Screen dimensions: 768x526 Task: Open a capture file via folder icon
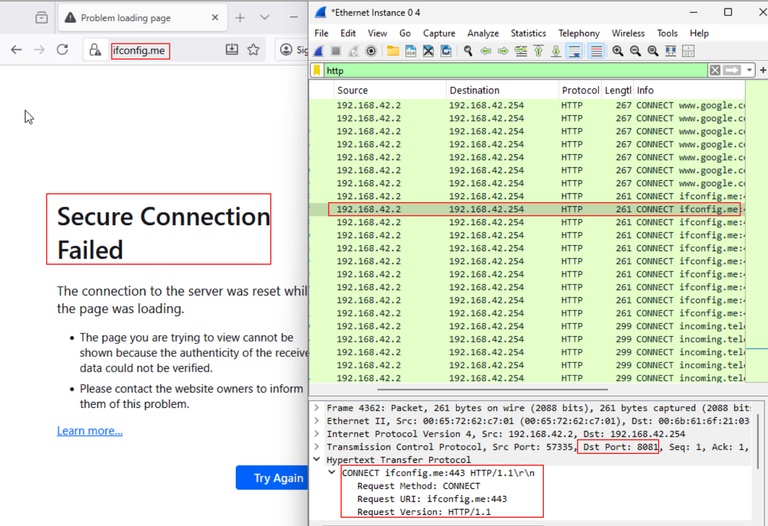point(393,51)
